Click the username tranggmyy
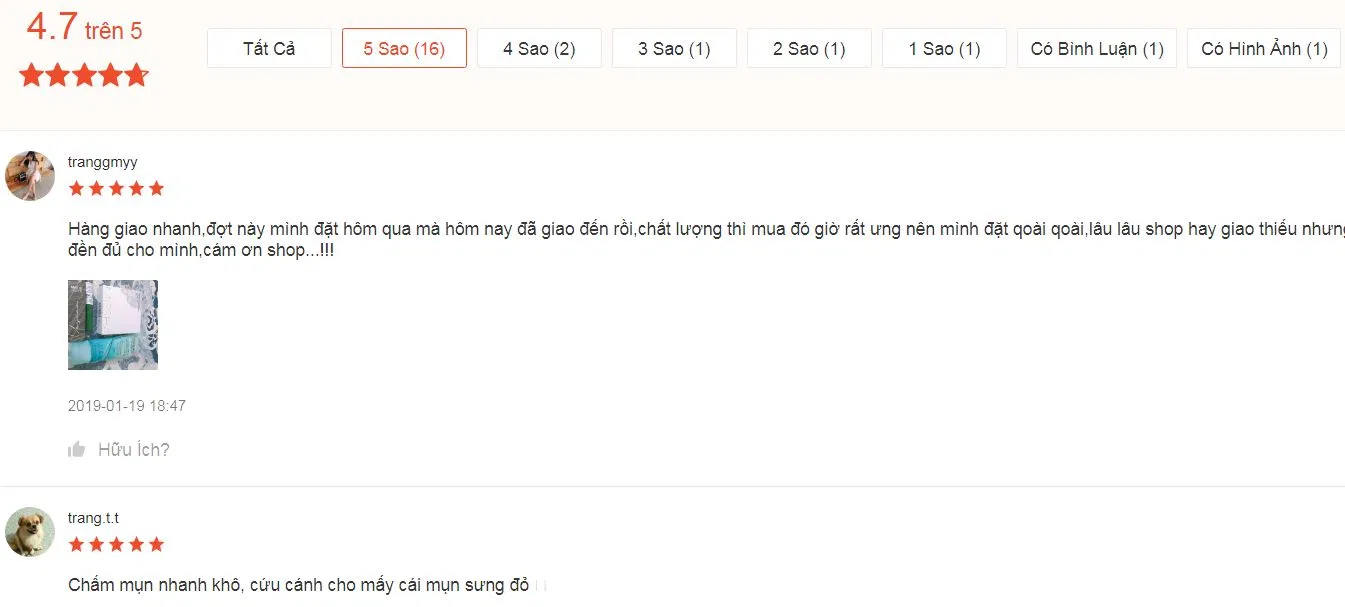Screen dimensions: 1345x607 [103, 161]
